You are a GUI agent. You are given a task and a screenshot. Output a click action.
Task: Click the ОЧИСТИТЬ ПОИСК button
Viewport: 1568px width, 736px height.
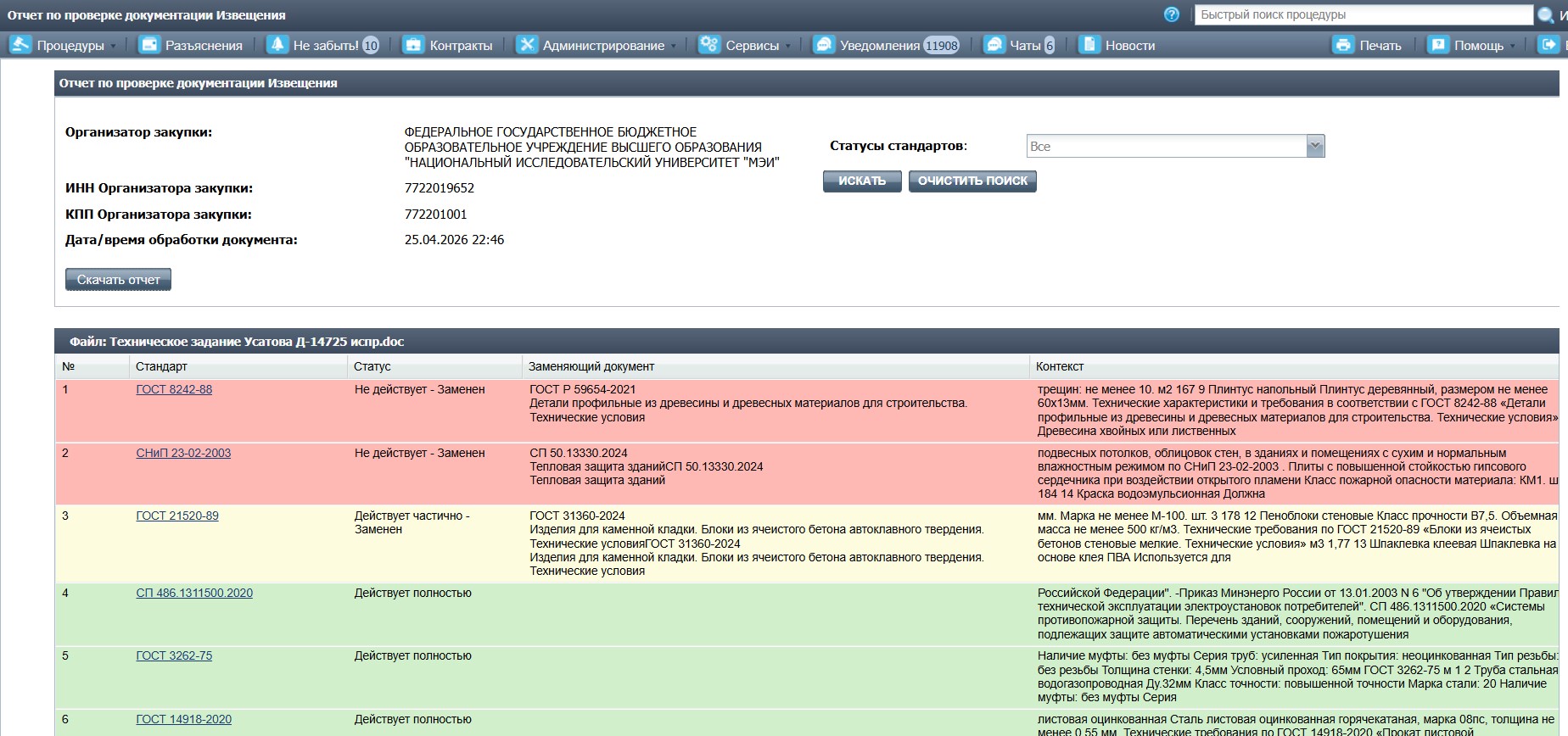click(x=972, y=181)
